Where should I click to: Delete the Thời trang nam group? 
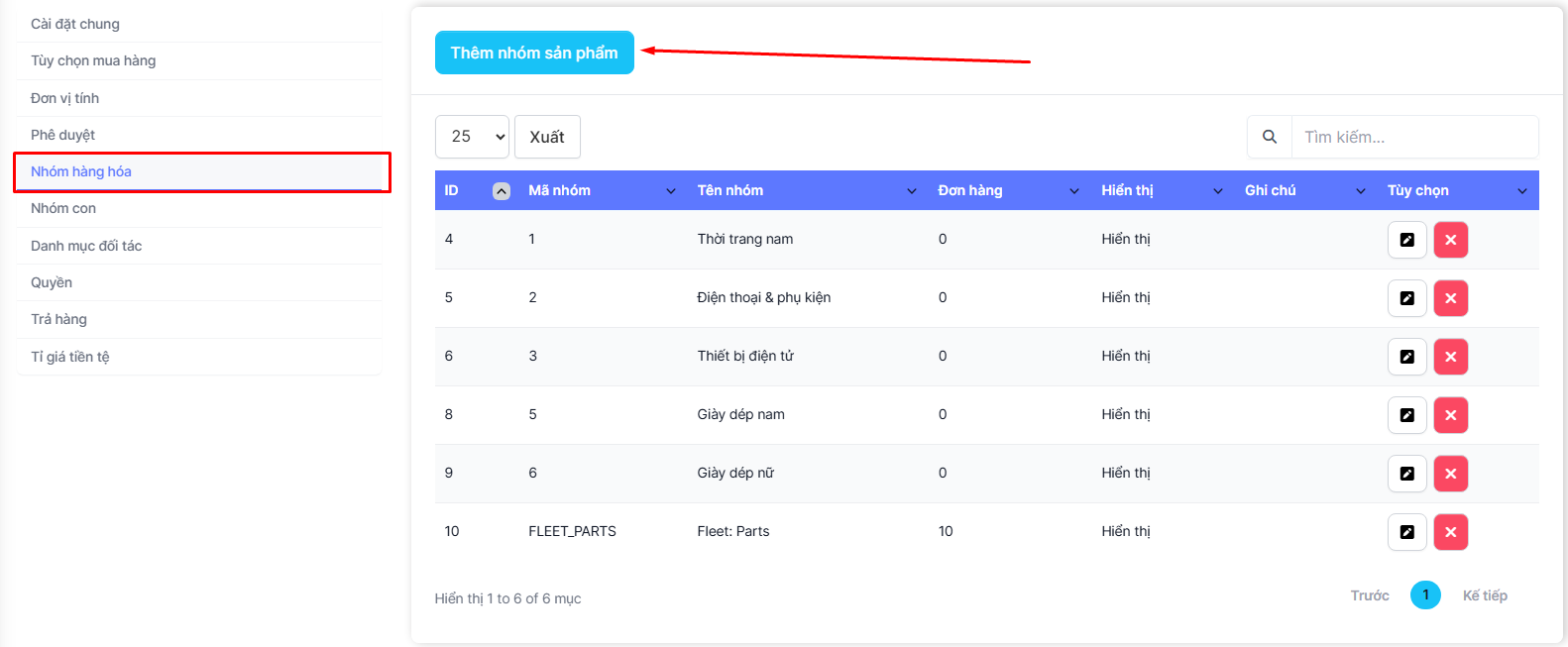click(x=1450, y=240)
